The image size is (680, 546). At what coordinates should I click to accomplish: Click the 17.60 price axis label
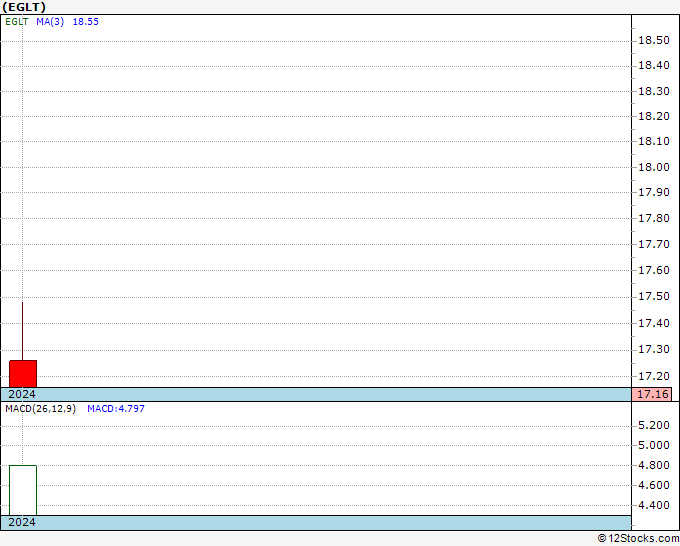coord(654,270)
